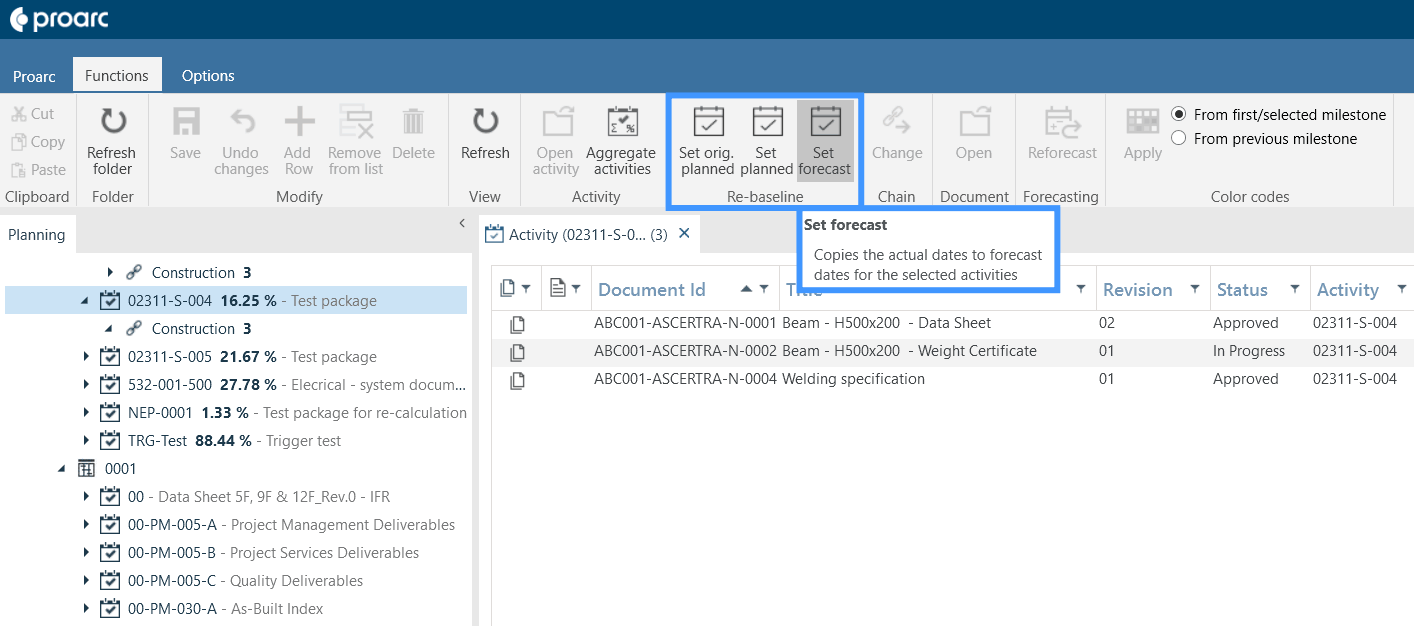This screenshot has width=1414, height=626.
Task: Open first document-icon column header dropdown
Action: (x=525, y=289)
